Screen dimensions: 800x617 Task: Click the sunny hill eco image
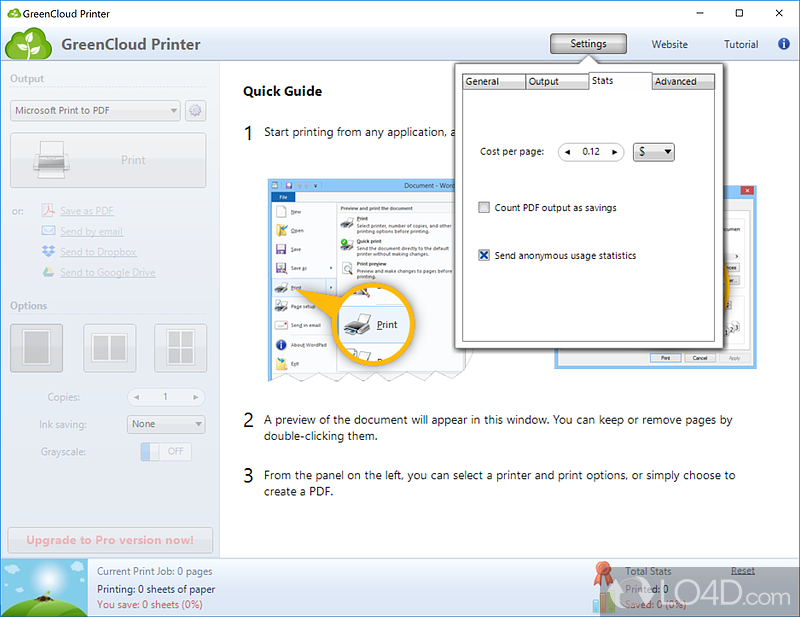click(44, 587)
